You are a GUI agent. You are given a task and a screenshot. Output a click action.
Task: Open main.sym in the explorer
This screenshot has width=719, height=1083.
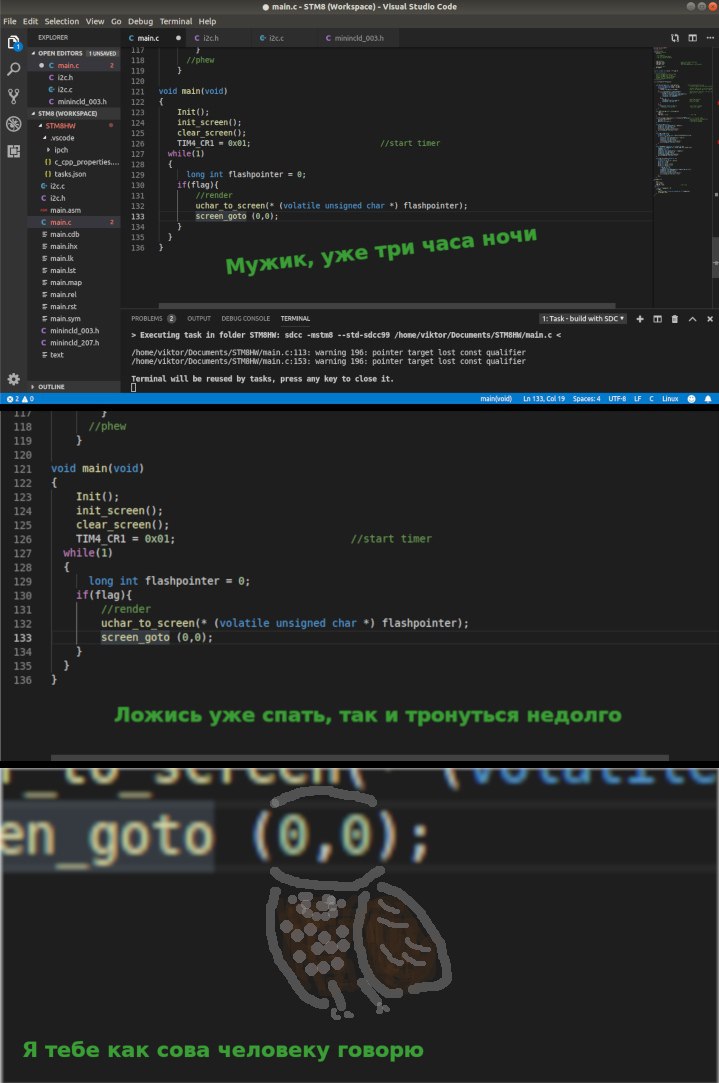(74, 318)
